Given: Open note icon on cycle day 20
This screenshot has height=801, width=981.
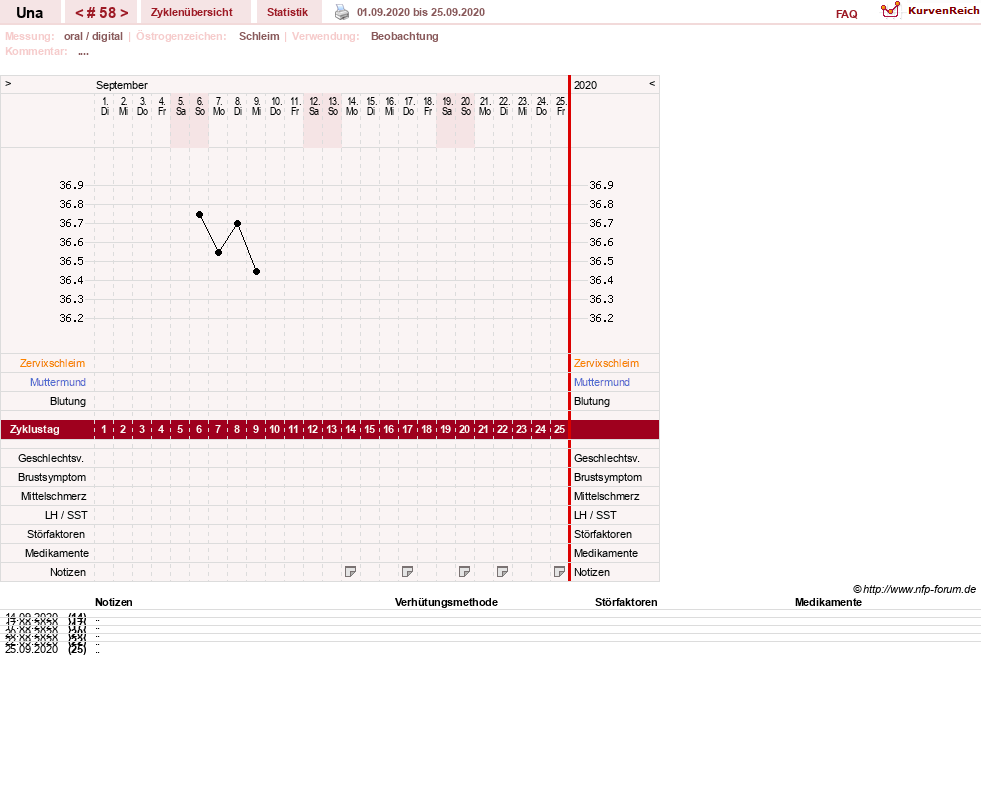Looking at the screenshot, I should (x=464, y=571).
